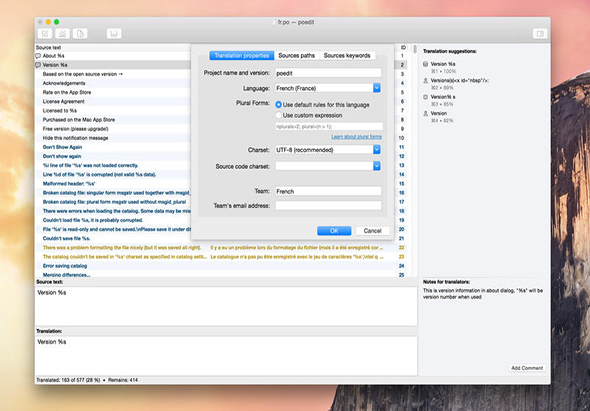This screenshot has width=590, height=411.
Task: Click the Version suggestion with 82% match
Action: pos(439,117)
